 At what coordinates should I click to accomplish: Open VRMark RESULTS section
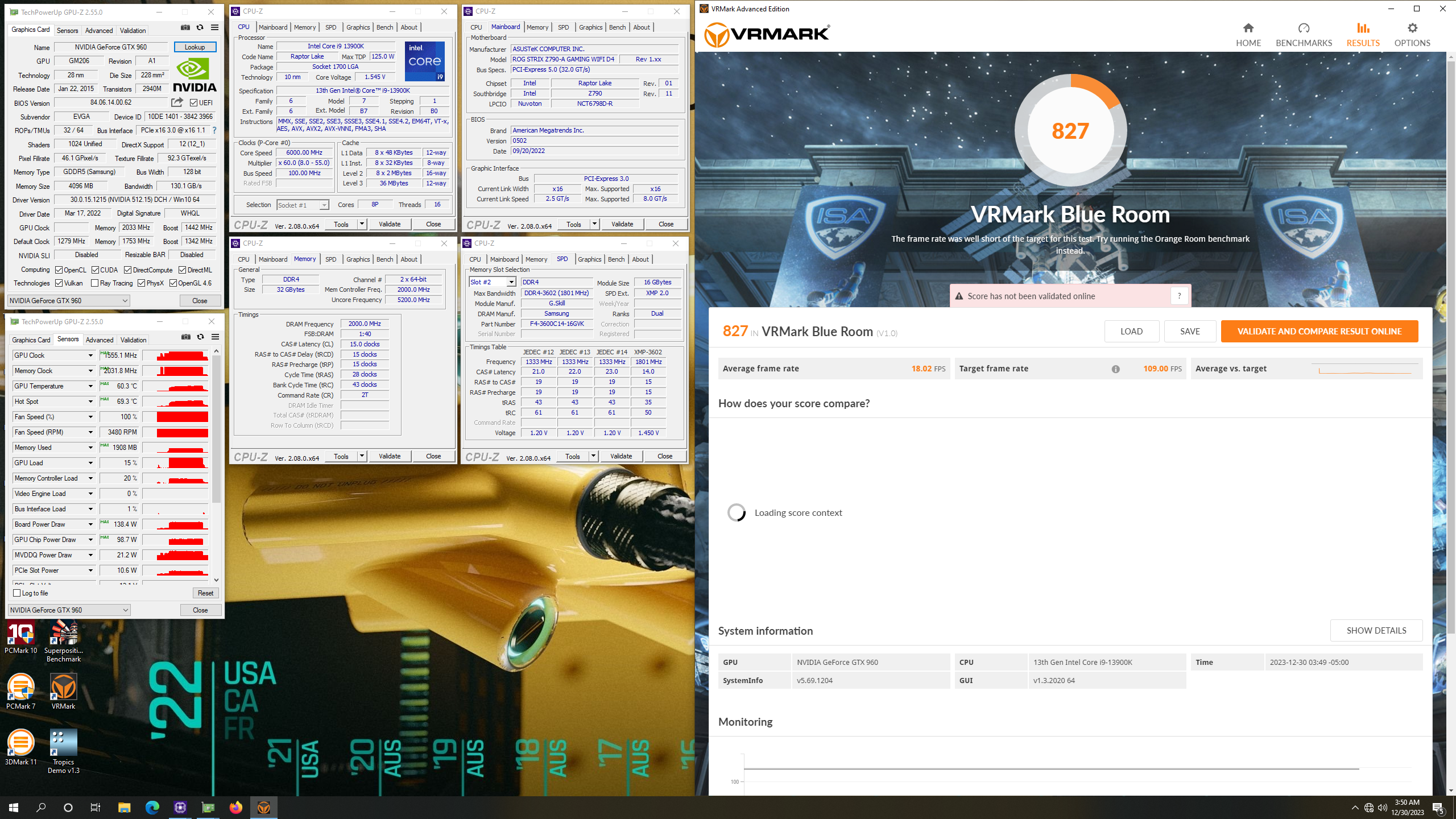(1363, 35)
